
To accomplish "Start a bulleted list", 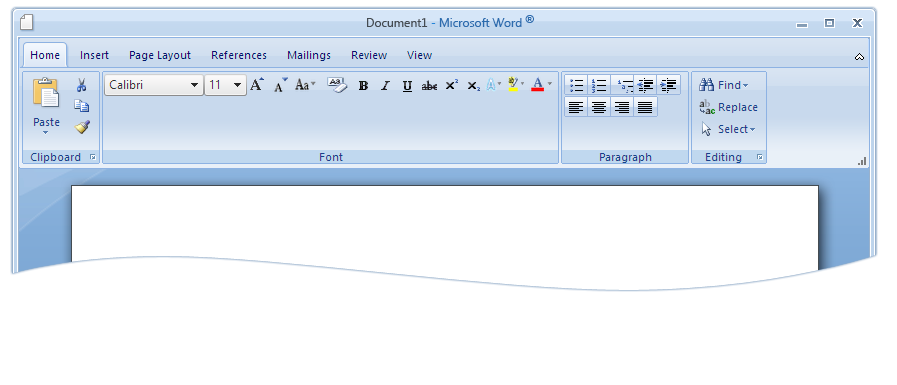I will click(577, 85).
